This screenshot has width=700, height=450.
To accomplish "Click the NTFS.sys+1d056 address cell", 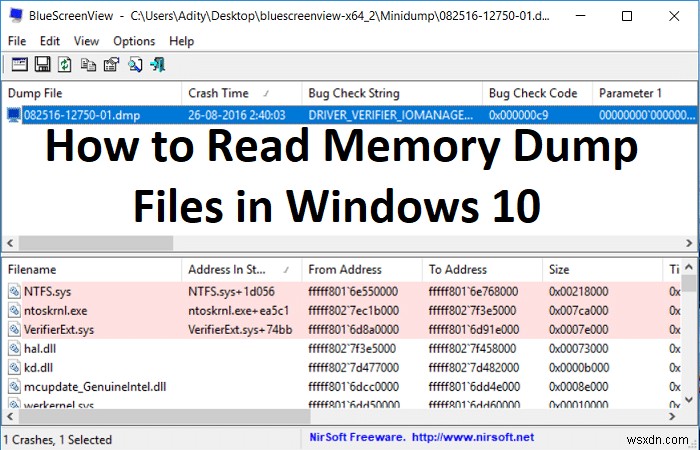I will click(x=231, y=292).
